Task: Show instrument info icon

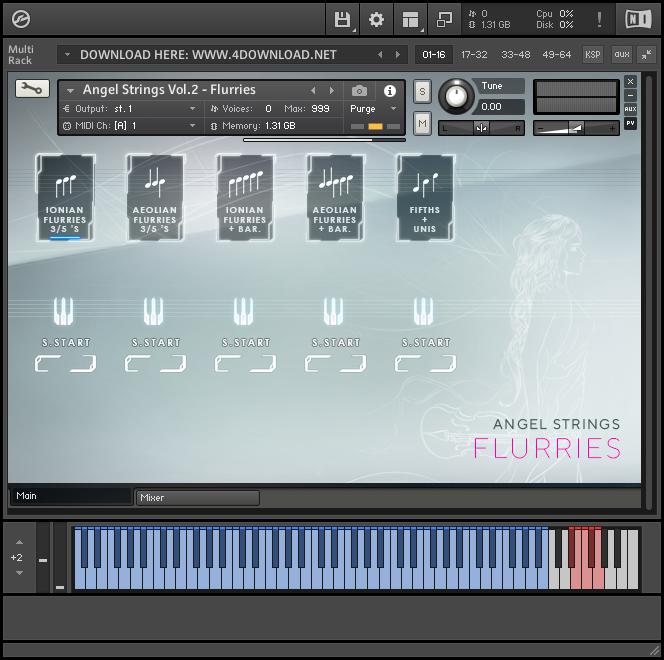Action: point(390,91)
